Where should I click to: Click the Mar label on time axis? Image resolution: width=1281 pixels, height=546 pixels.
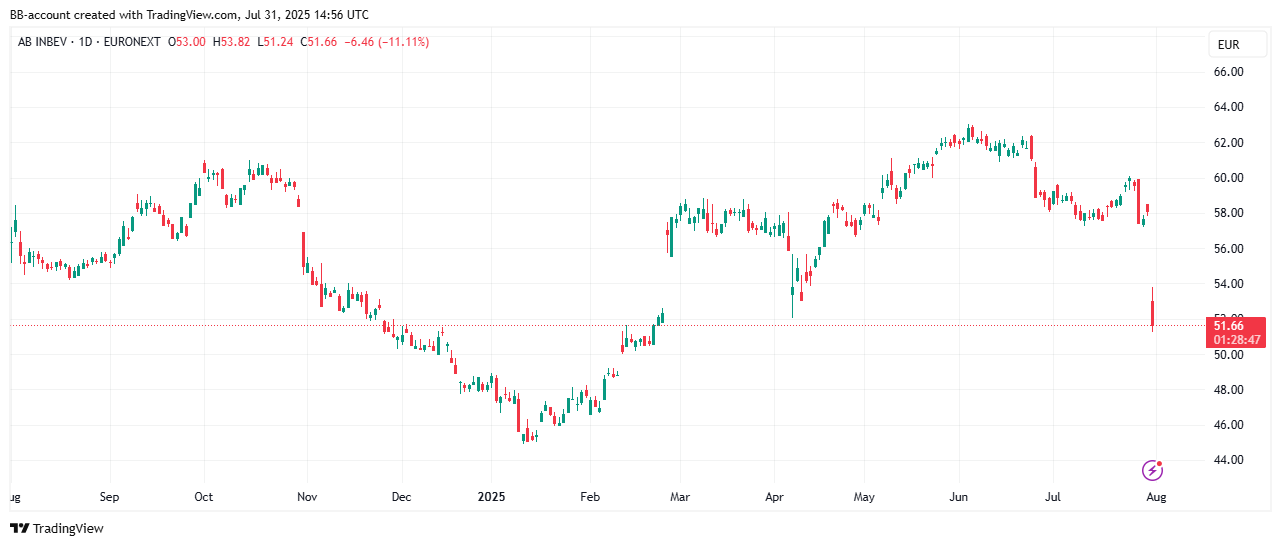point(680,496)
